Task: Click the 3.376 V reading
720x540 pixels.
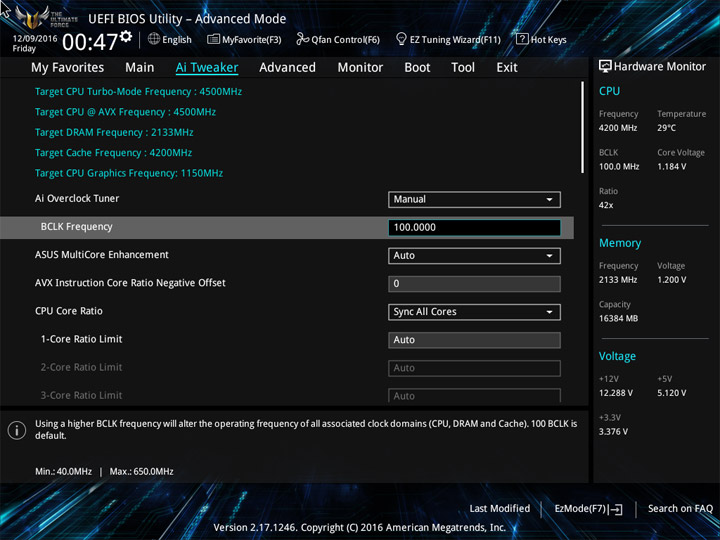Action: (613, 432)
